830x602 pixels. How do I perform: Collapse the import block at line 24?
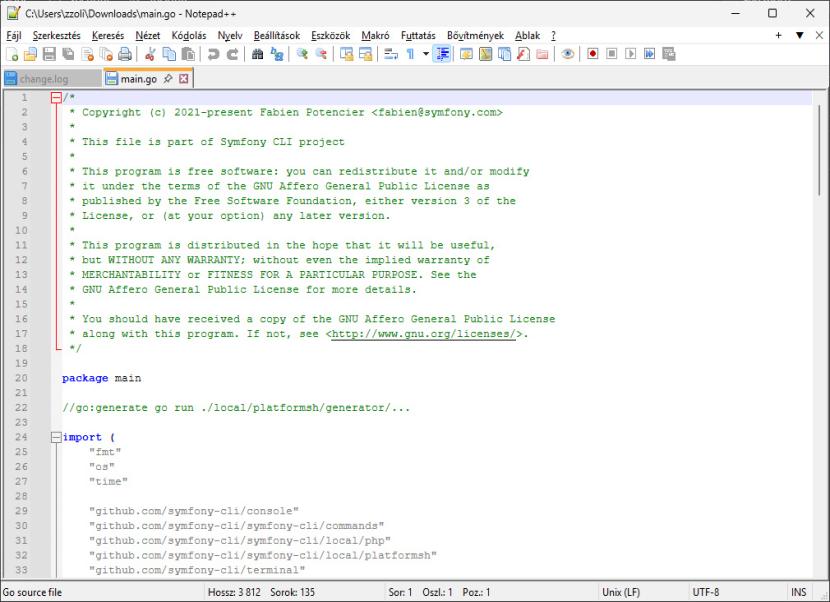coord(55,437)
